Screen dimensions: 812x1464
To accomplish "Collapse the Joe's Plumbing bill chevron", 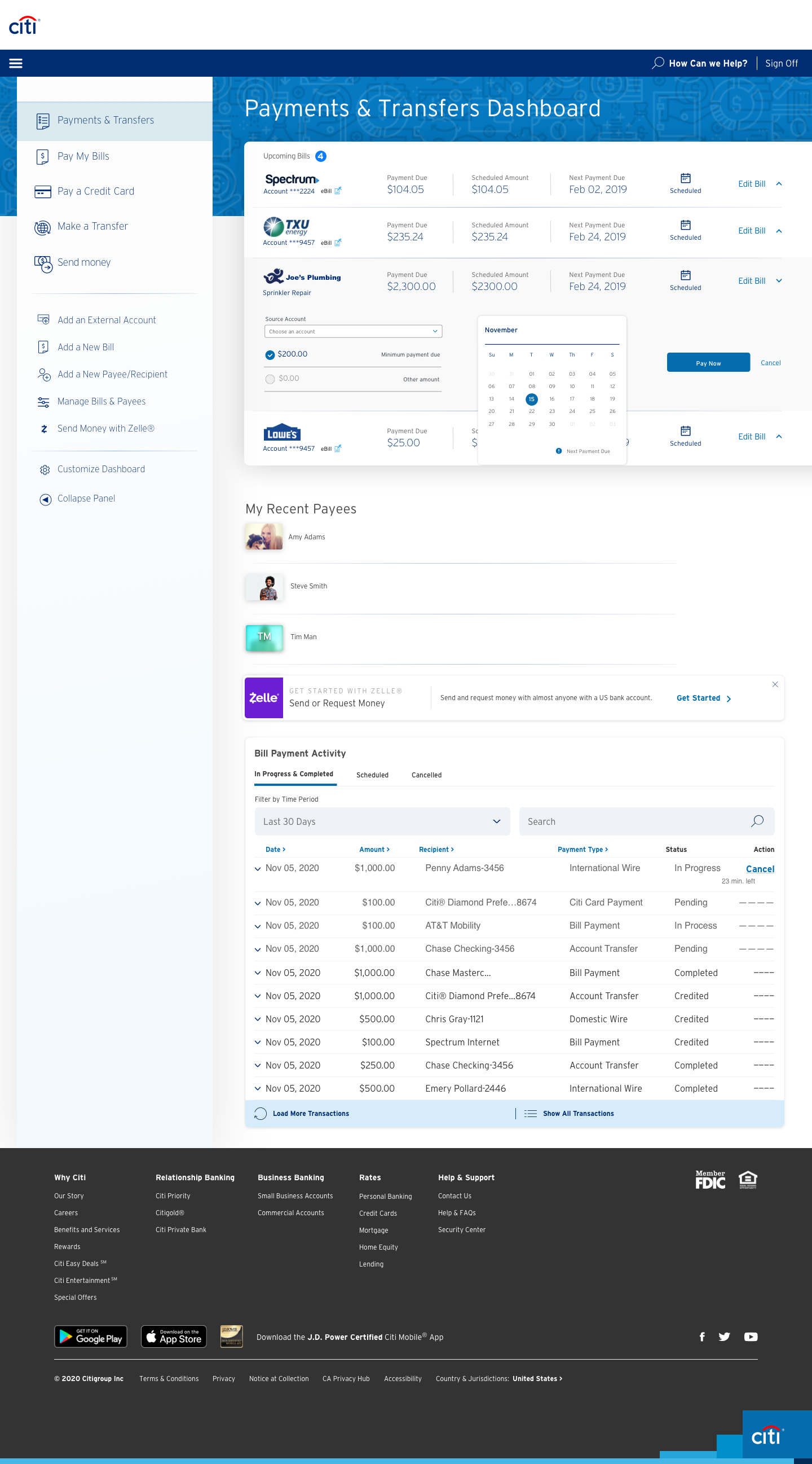I will 779,281.
